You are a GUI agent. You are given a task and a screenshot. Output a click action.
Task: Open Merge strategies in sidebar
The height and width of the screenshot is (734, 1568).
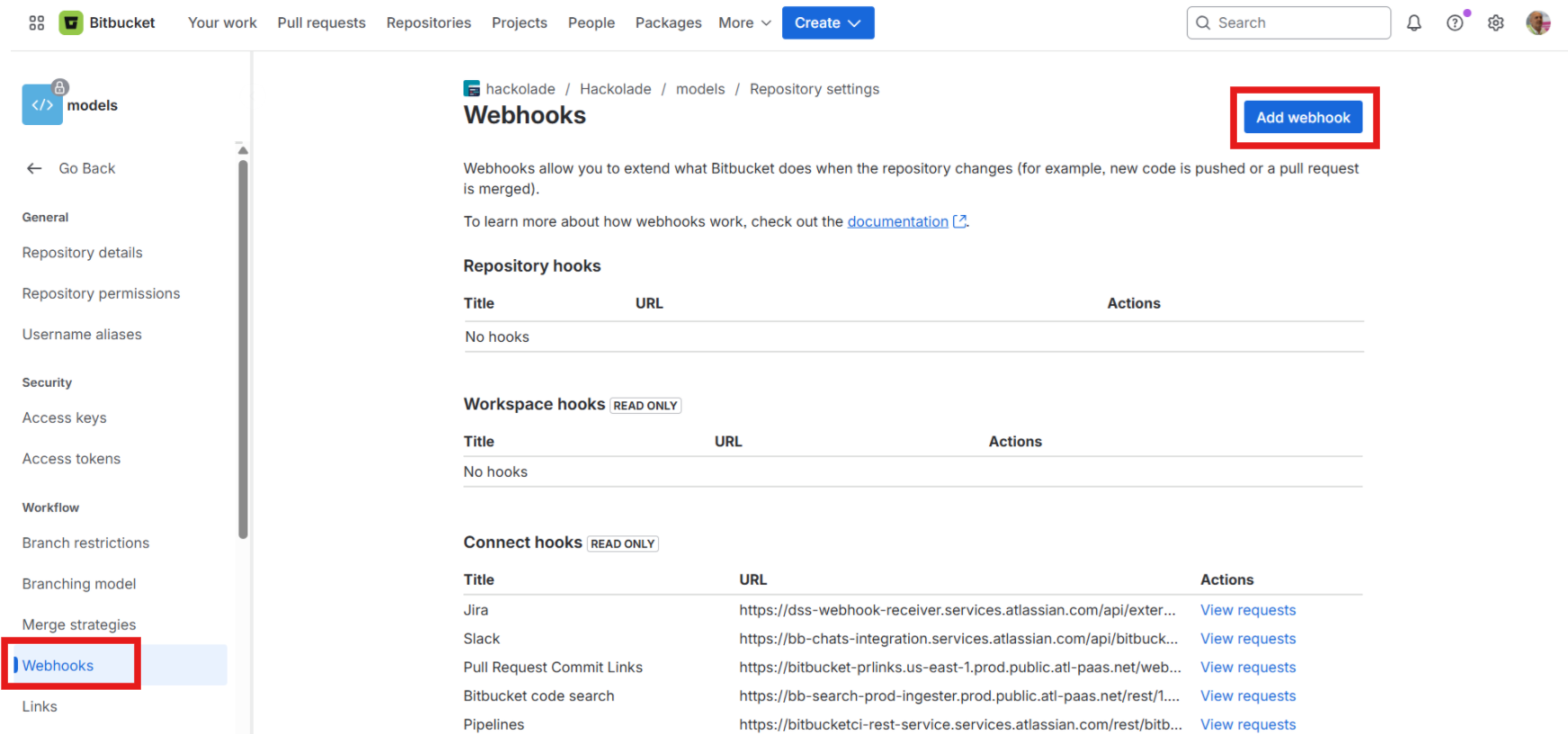[79, 624]
